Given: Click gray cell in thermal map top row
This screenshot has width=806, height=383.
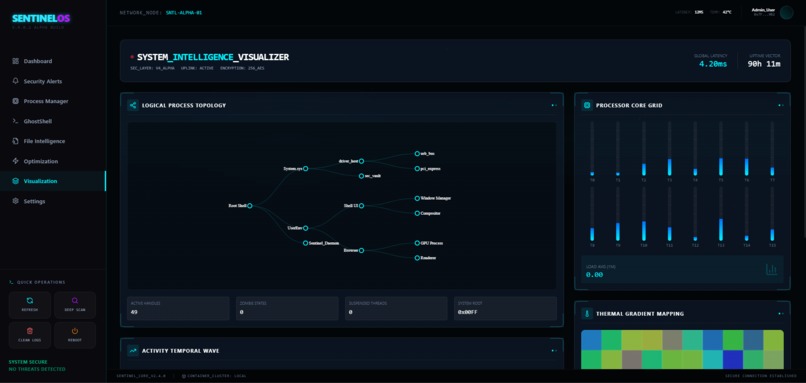Looking at the screenshot, I should (x=672, y=340).
